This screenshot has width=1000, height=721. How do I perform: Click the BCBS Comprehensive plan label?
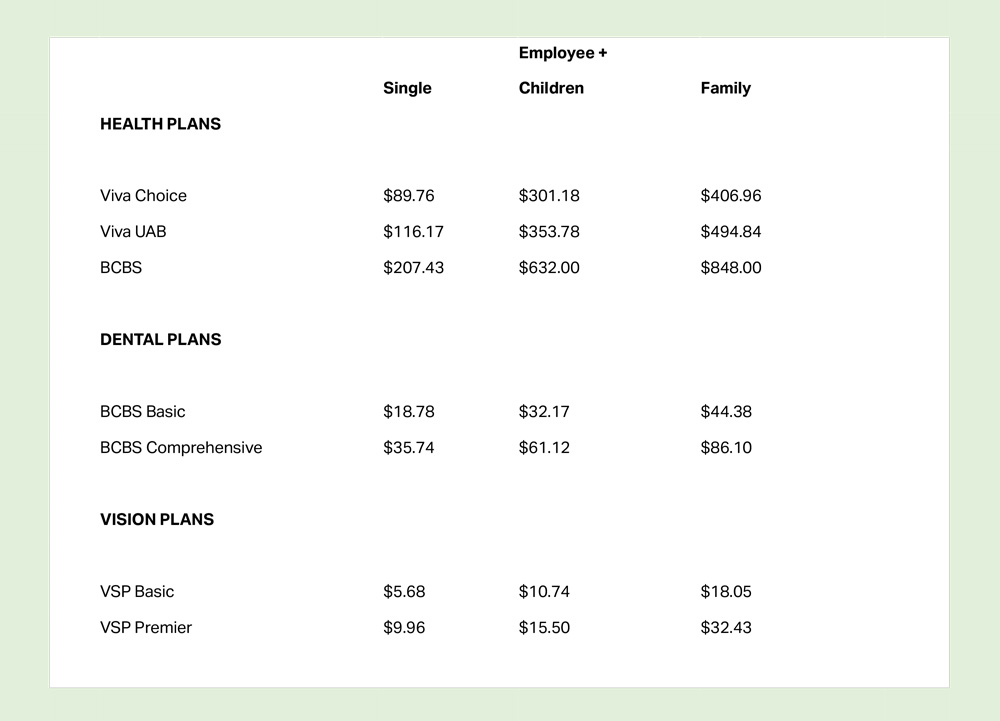(x=181, y=448)
